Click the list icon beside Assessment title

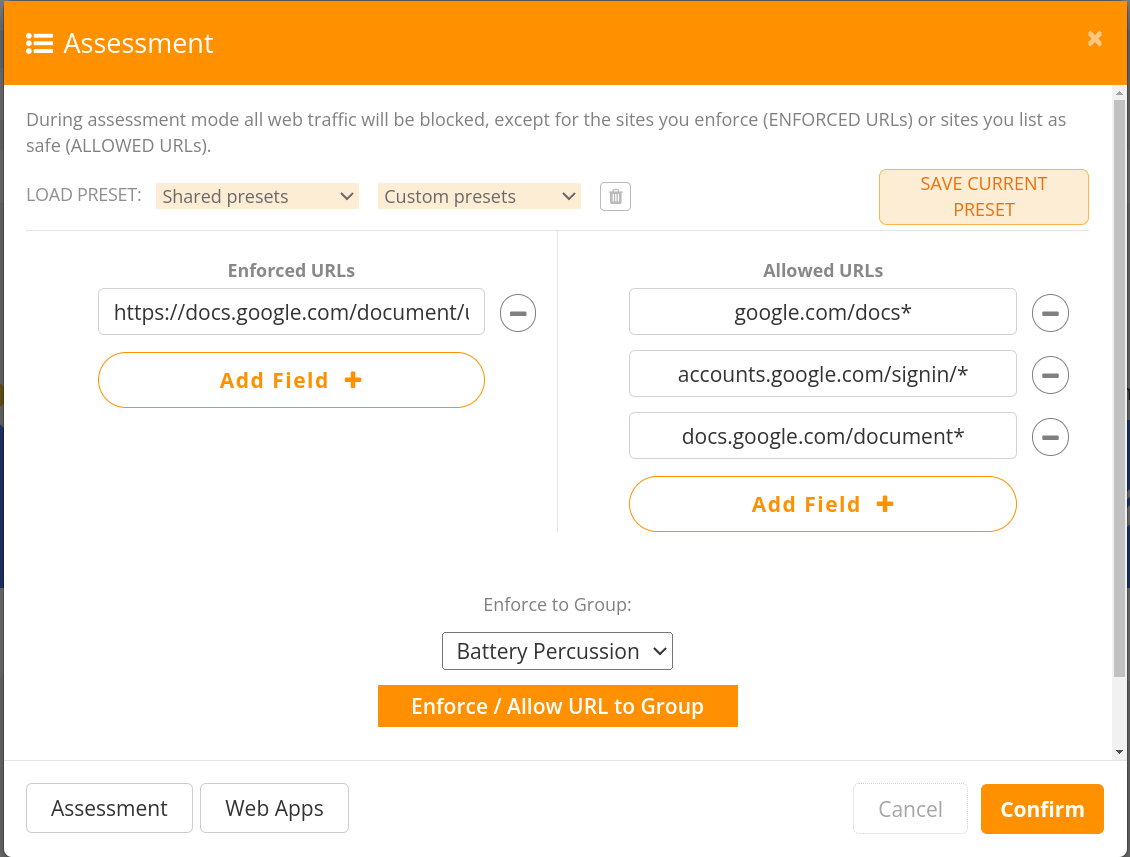point(40,44)
